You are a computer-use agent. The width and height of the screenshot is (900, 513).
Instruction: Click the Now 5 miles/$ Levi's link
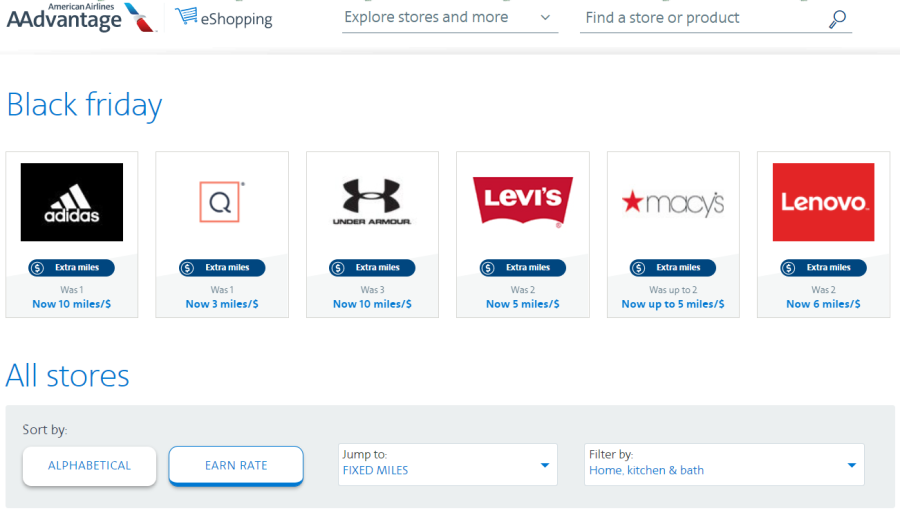pos(522,304)
